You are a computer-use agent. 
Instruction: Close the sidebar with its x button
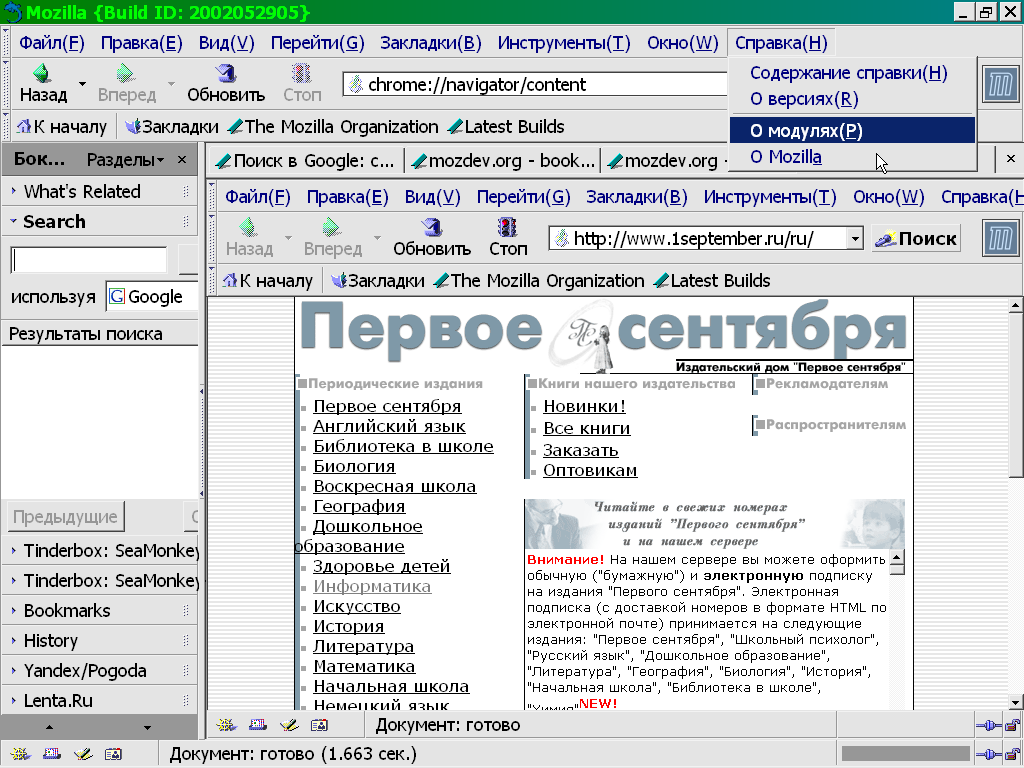click(x=182, y=160)
